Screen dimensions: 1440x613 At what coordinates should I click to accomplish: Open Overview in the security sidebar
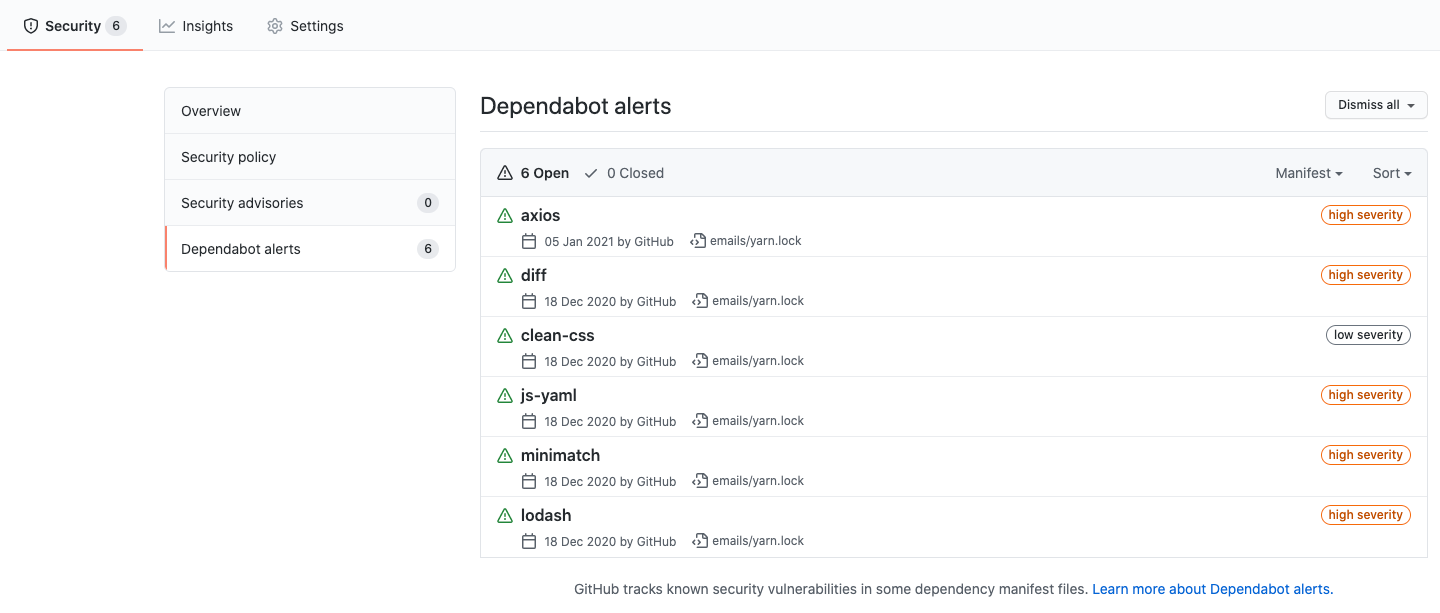(310, 111)
